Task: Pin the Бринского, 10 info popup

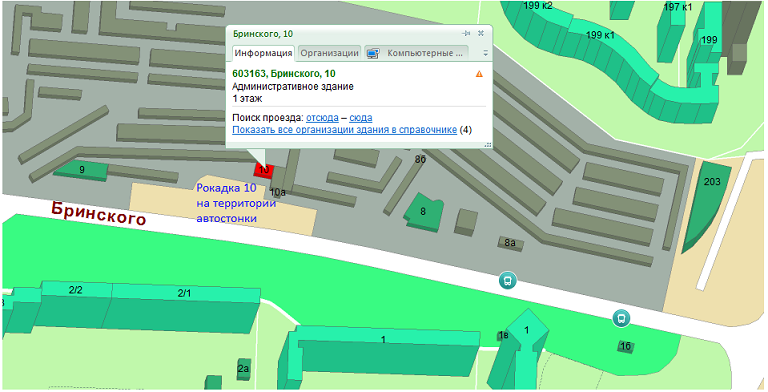Action: tap(466, 33)
